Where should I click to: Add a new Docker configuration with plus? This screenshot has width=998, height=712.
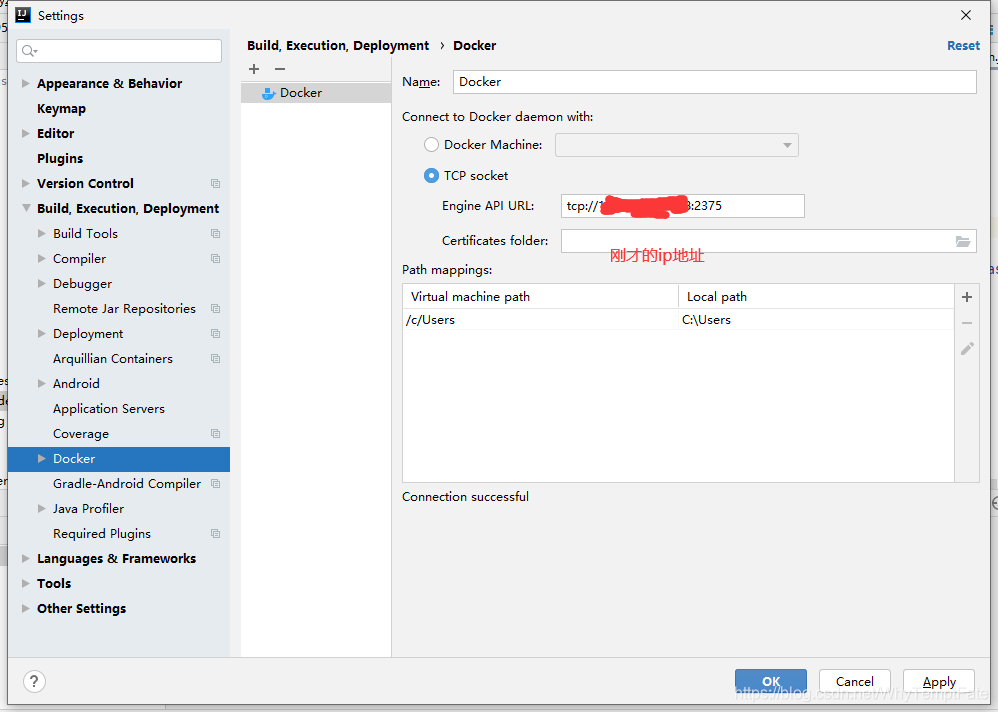tap(254, 69)
